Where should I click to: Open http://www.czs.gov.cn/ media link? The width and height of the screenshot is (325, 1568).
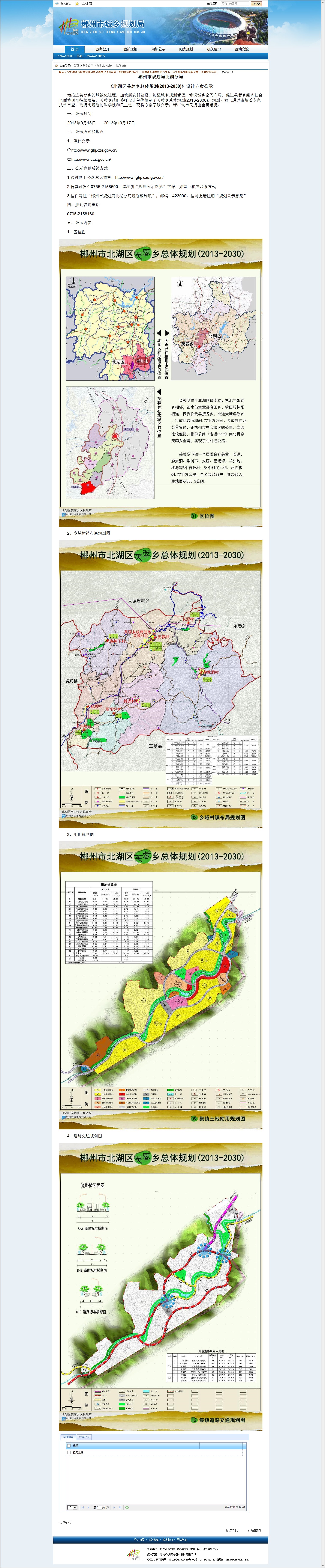click(x=91, y=160)
